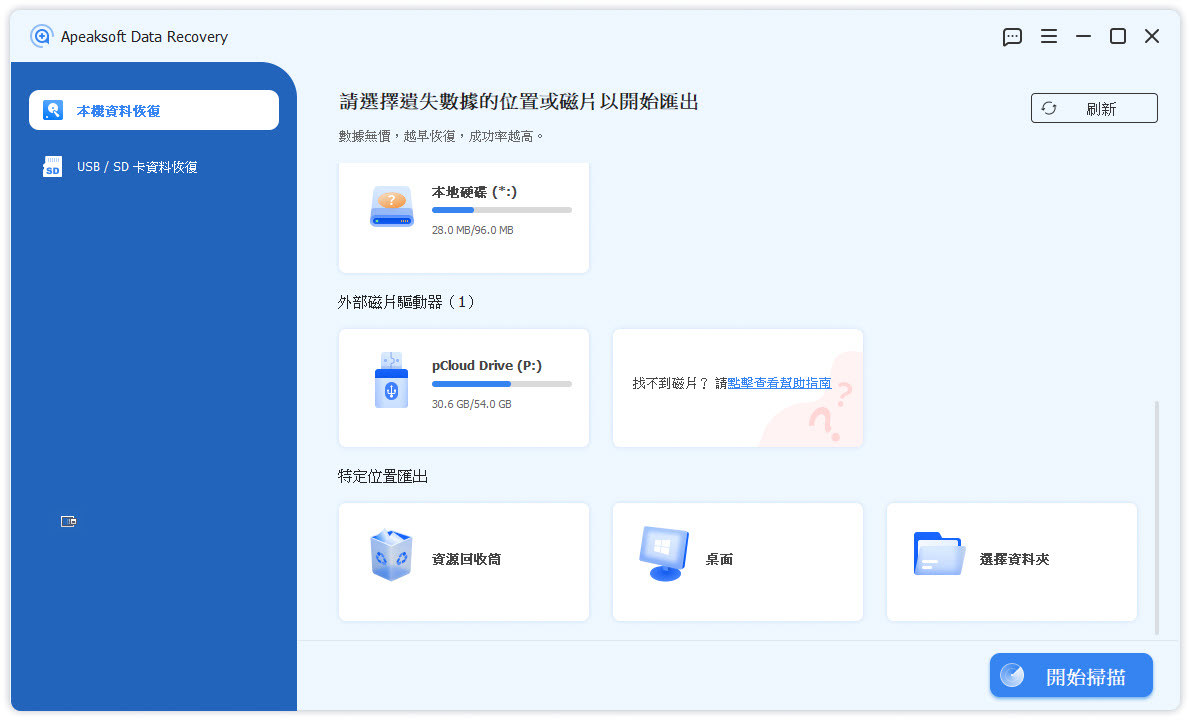Image resolution: width=1190 pixels, height=720 pixels.
Task: Click the circular arrows refresh icon
Action: pyautogui.click(x=1049, y=108)
